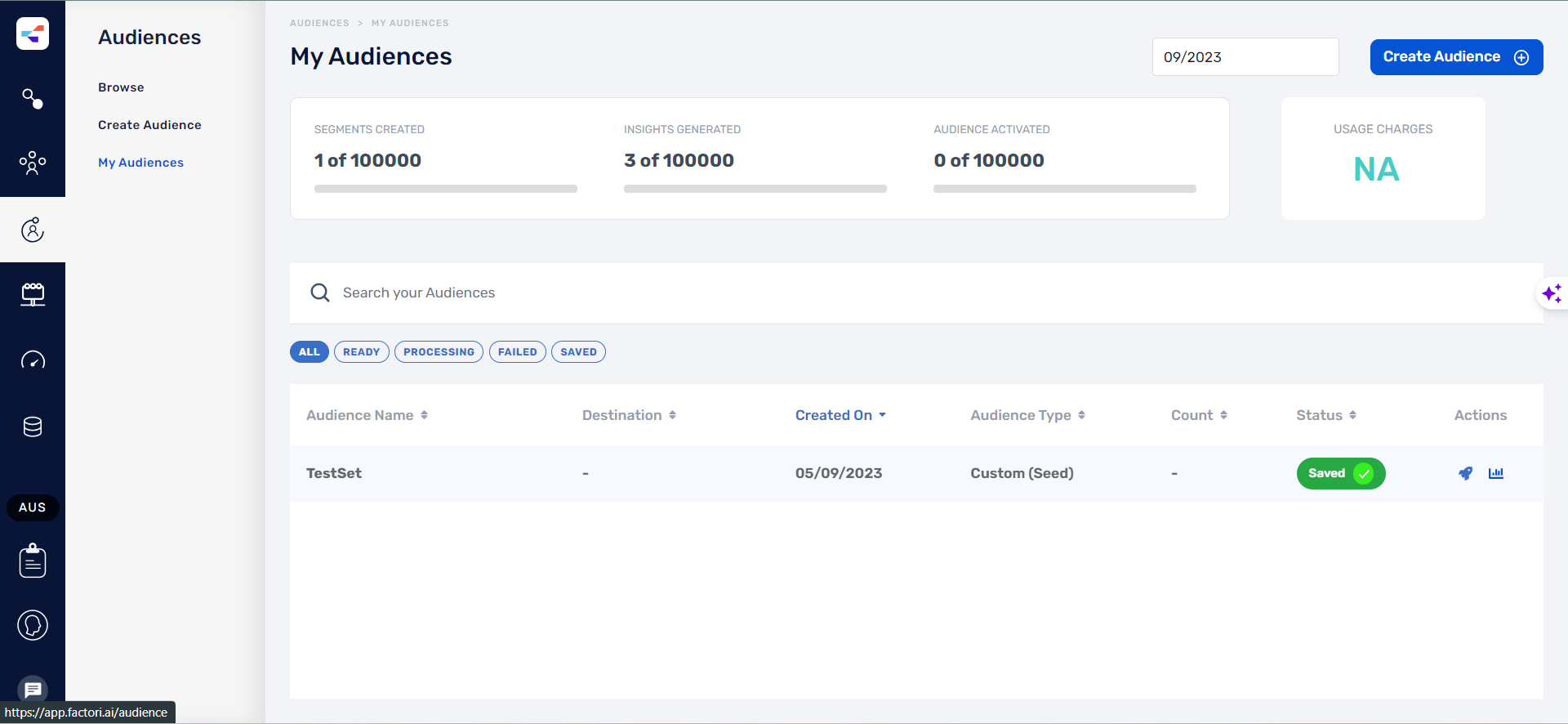Click the Segments Created progress bar
The image size is (1568, 724).
pyautogui.click(x=446, y=189)
